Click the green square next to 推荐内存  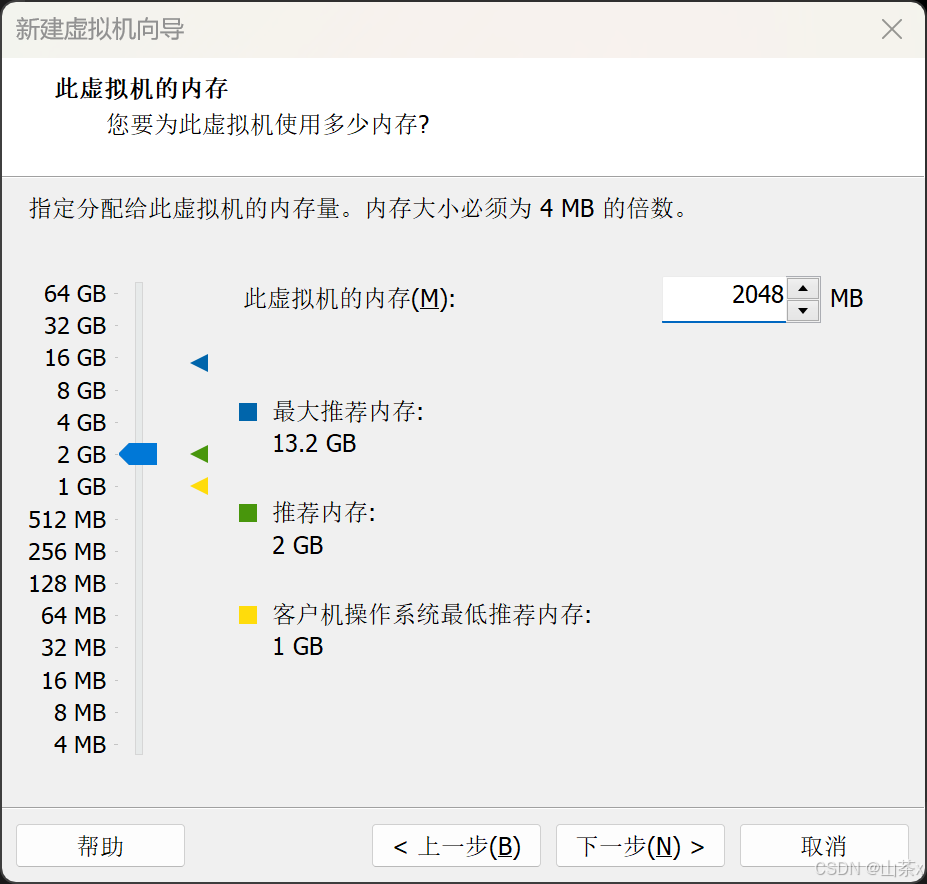tap(247, 513)
